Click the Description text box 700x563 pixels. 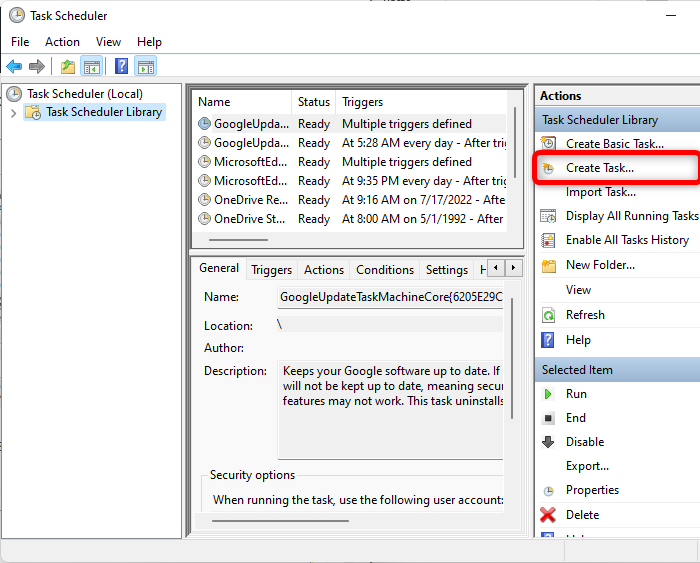(x=390, y=409)
